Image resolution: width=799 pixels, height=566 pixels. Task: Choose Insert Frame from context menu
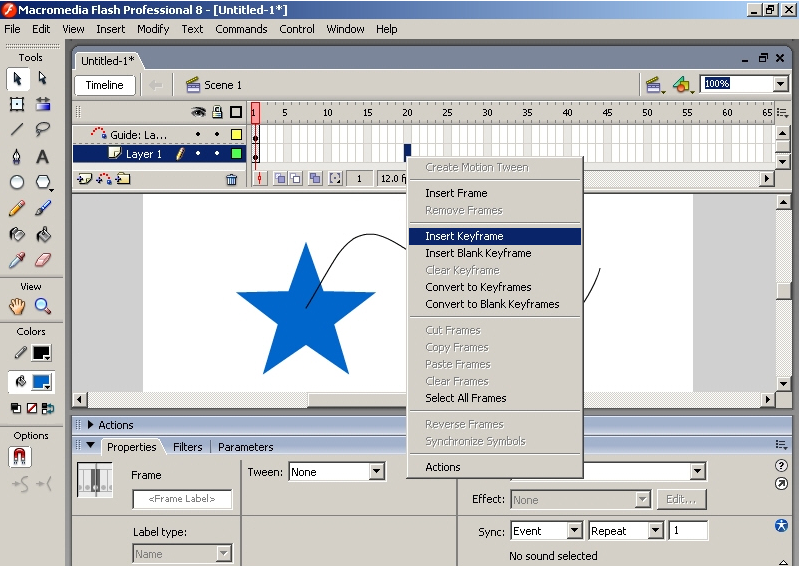(x=495, y=193)
